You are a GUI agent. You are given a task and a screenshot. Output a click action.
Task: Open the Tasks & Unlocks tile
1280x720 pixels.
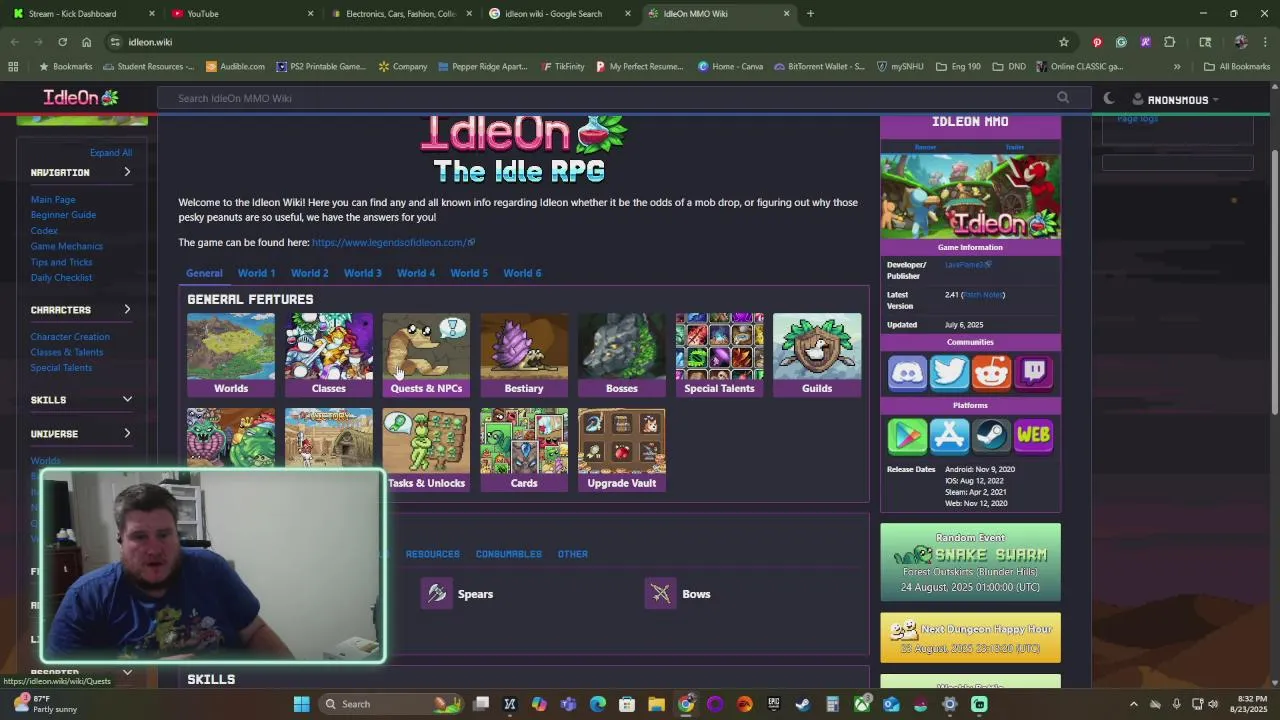(x=426, y=450)
